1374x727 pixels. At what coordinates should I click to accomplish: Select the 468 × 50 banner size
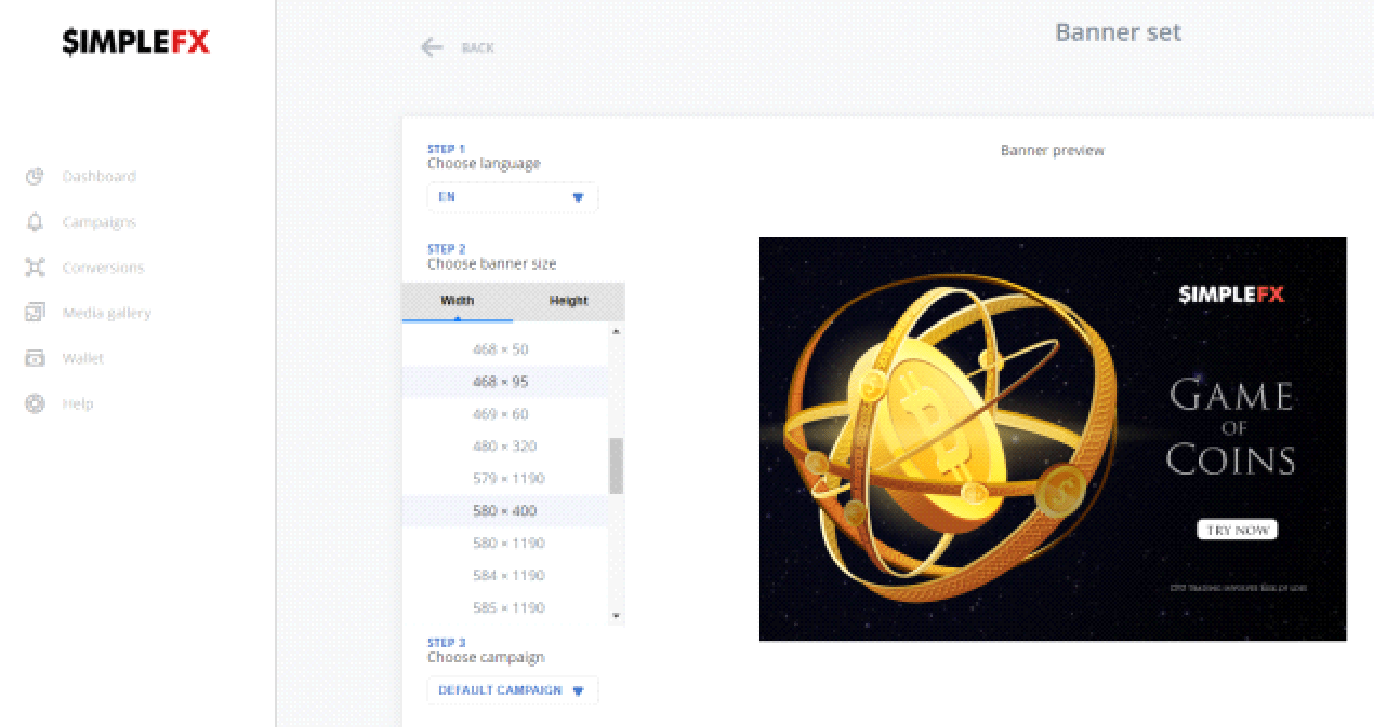coord(502,348)
